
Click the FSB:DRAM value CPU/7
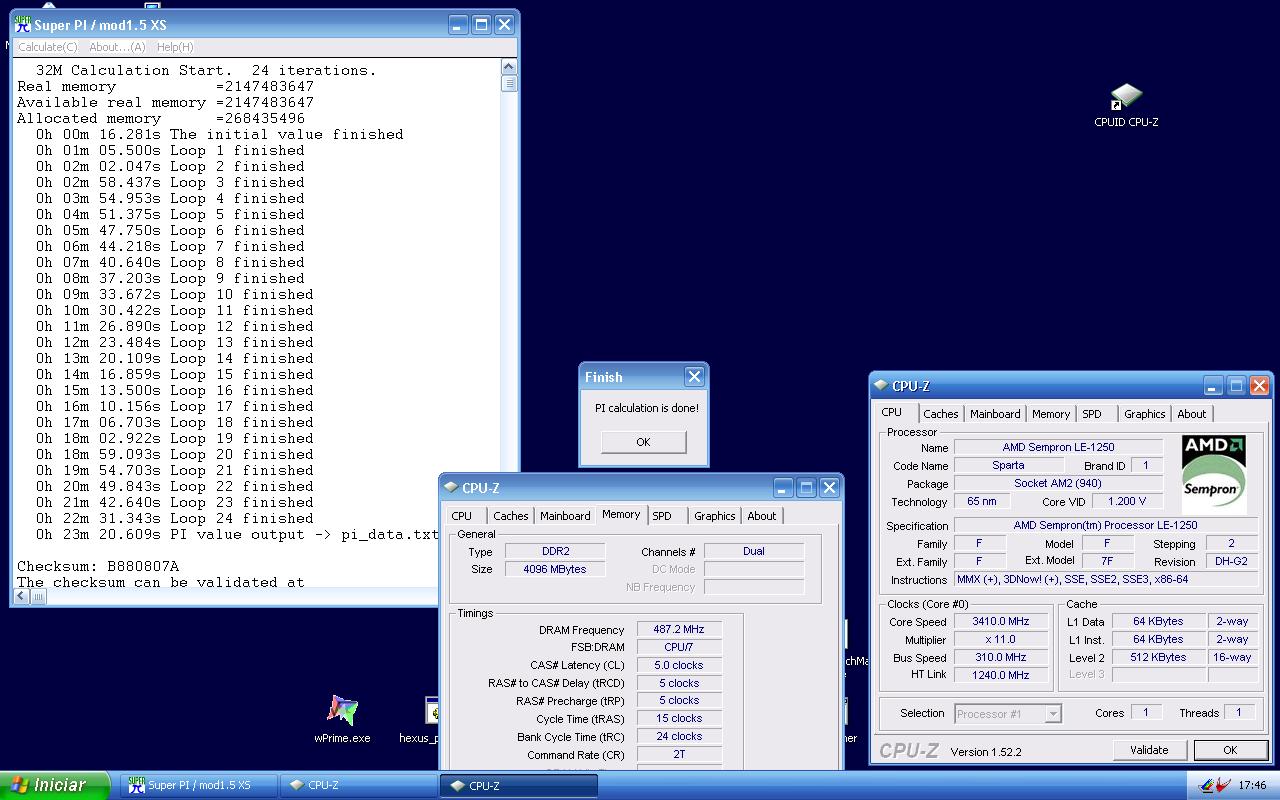678,648
